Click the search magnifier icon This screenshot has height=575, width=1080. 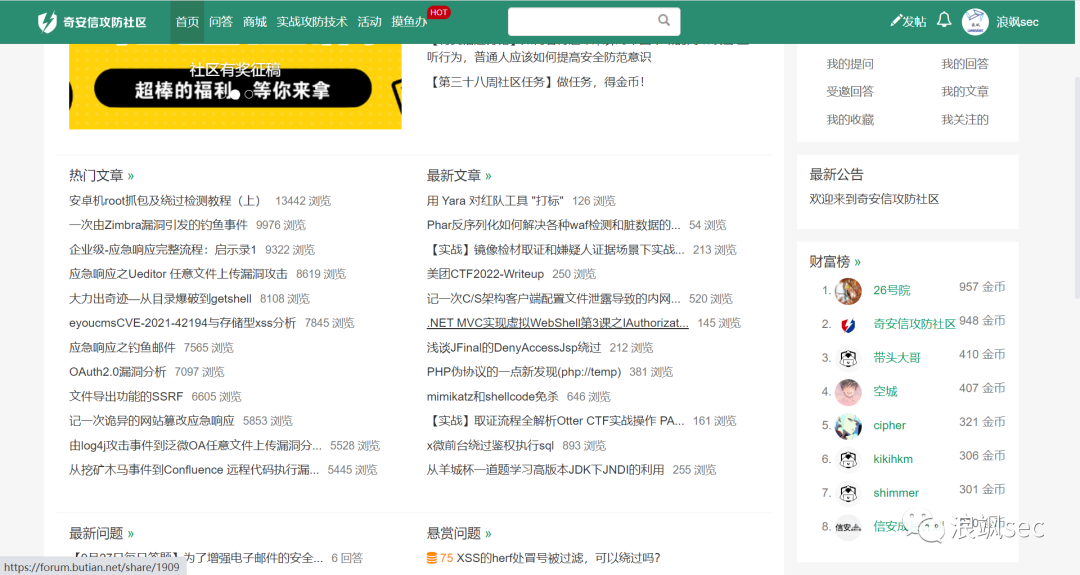click(663, 21)
